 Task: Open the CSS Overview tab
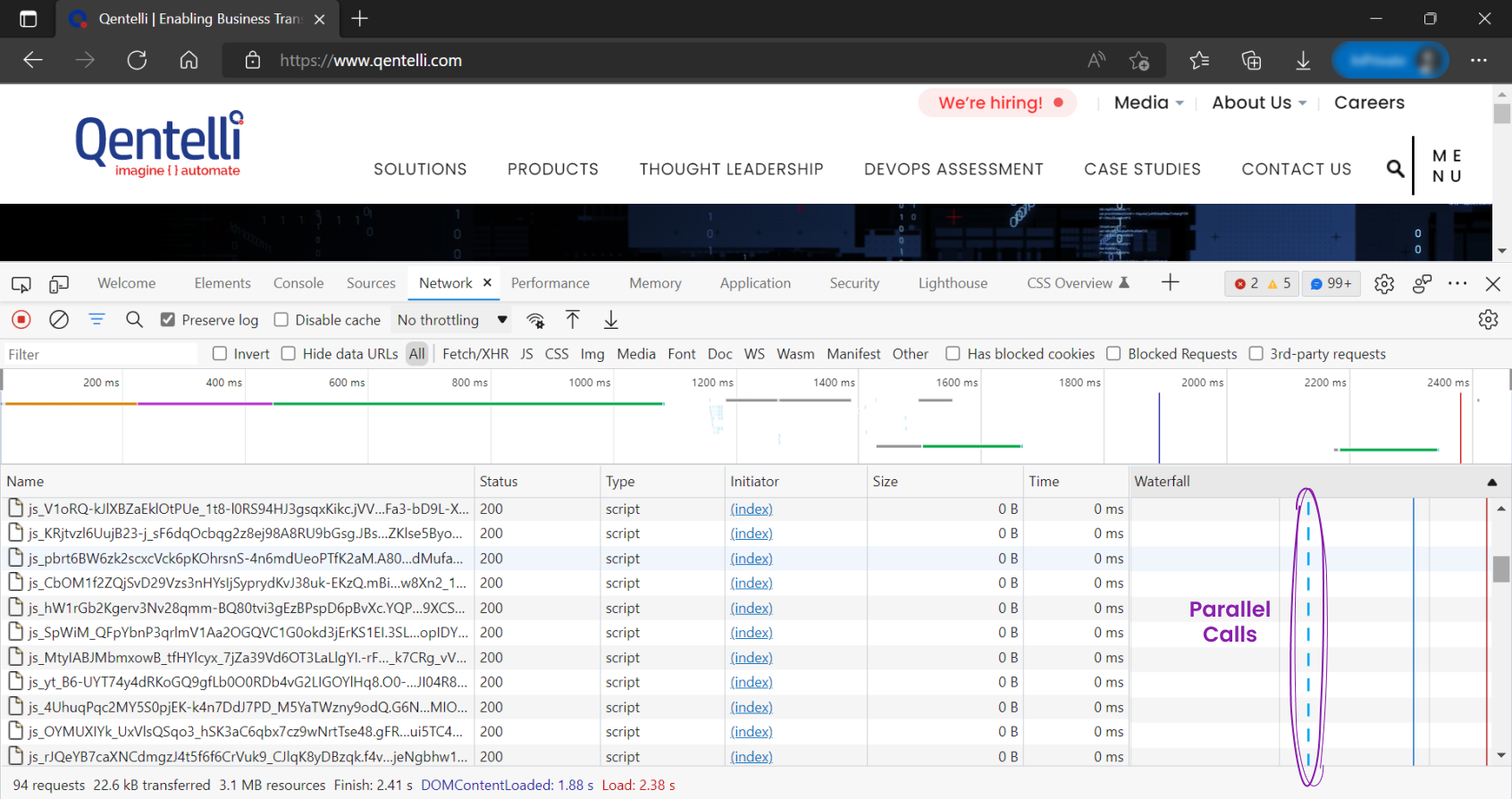point(1078,283)
